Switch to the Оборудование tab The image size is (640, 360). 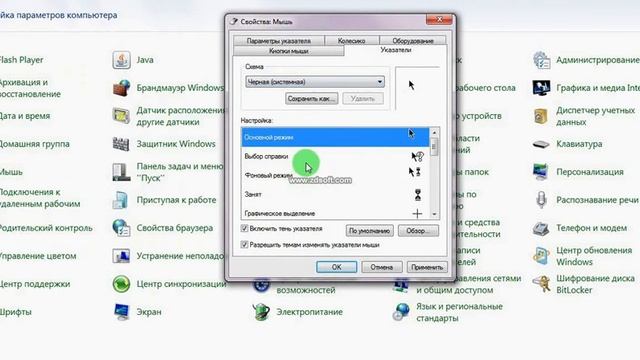[413, 40]
